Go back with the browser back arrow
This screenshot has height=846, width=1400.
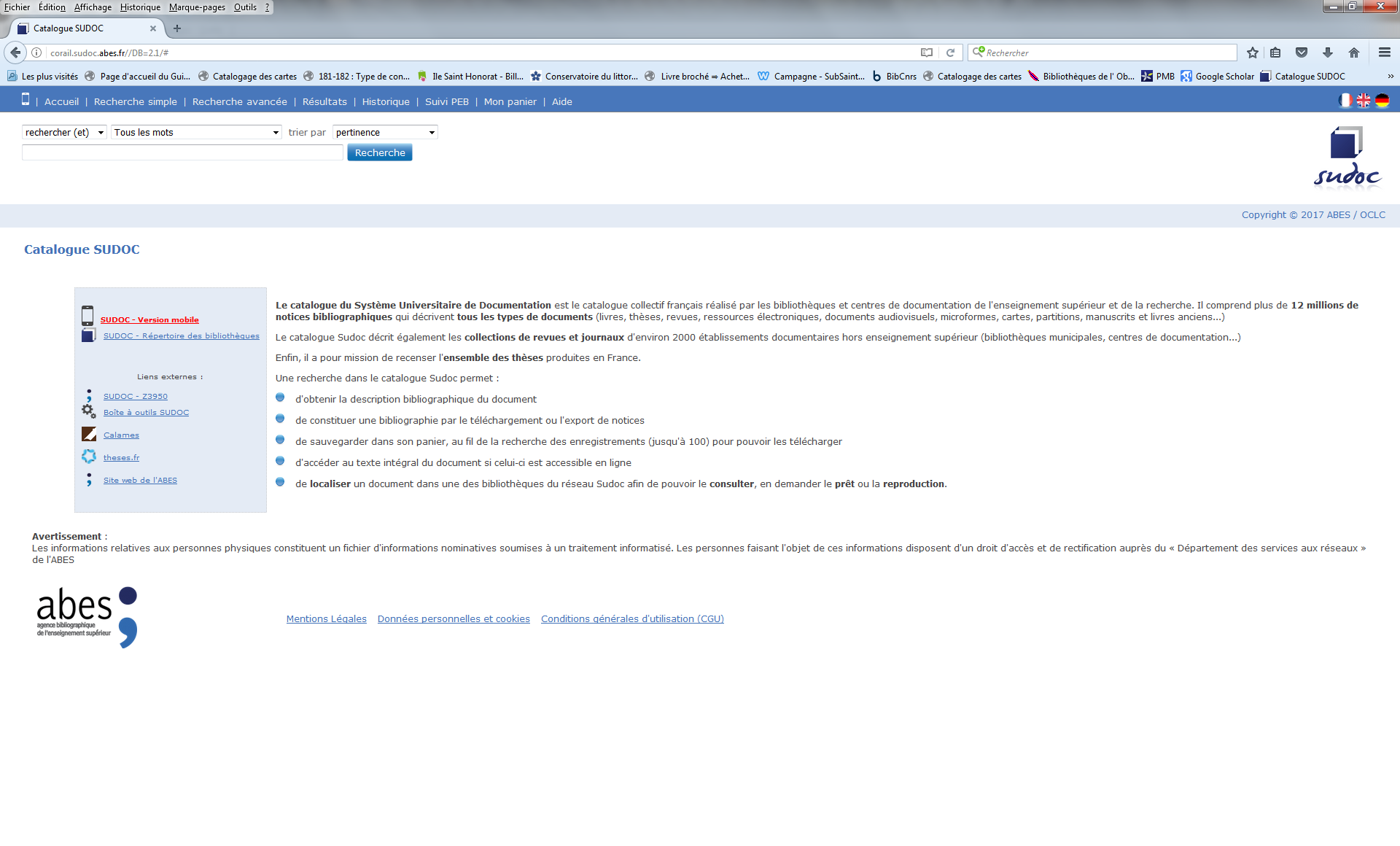point(15,53)
